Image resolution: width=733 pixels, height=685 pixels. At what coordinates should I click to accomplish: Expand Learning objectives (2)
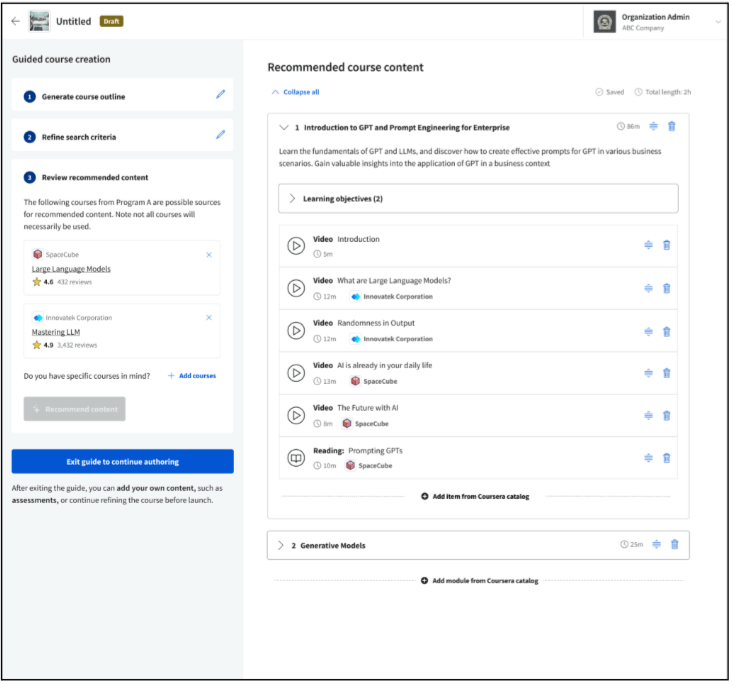pos(478,199)
